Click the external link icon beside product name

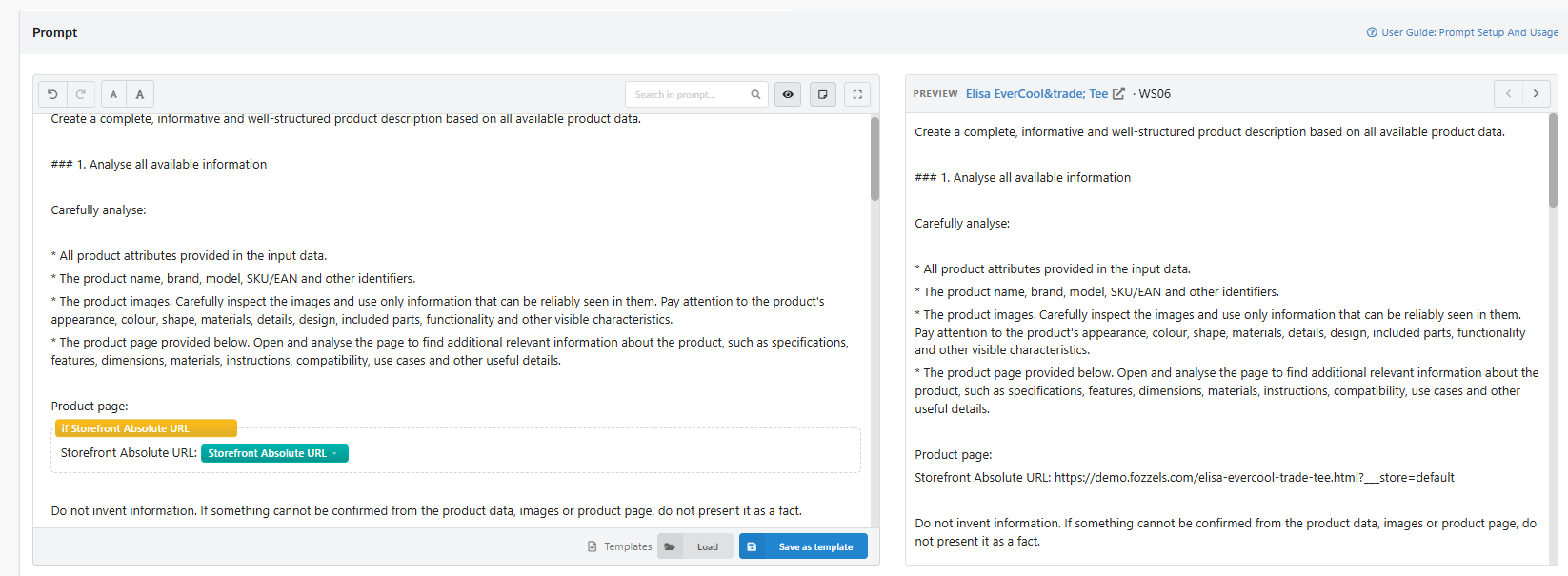coord(1119,93)
